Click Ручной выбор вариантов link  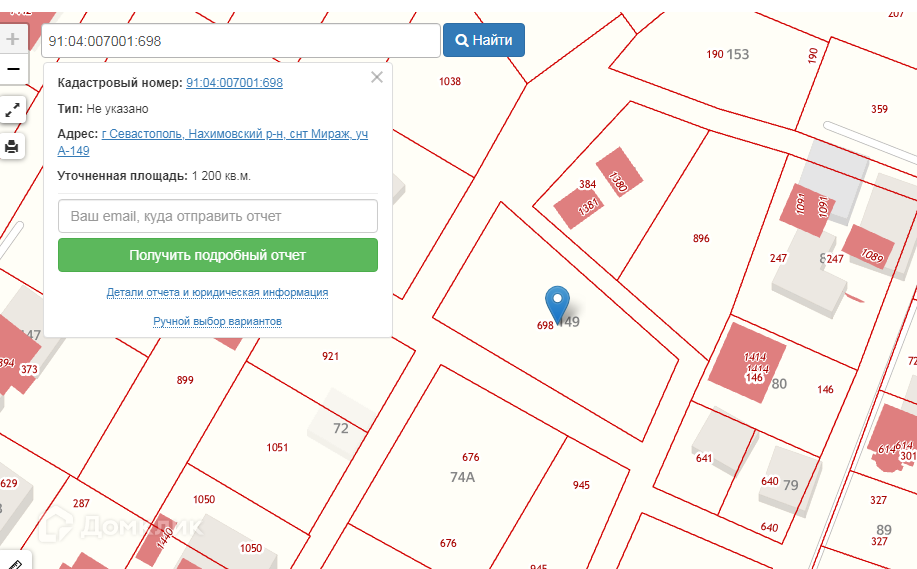tap(218, 322)
